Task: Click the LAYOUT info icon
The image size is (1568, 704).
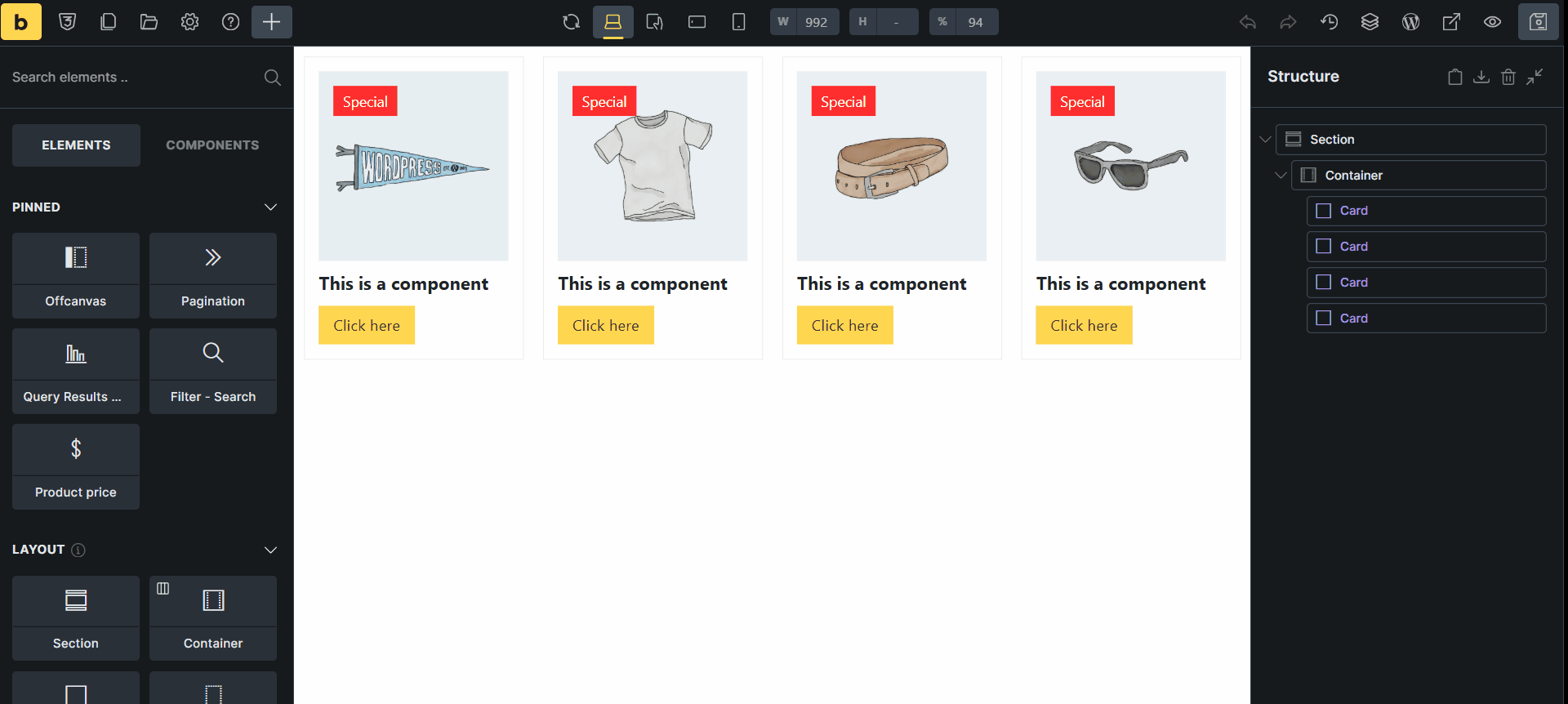Action: pyautogui.click(x=78, y=550)
